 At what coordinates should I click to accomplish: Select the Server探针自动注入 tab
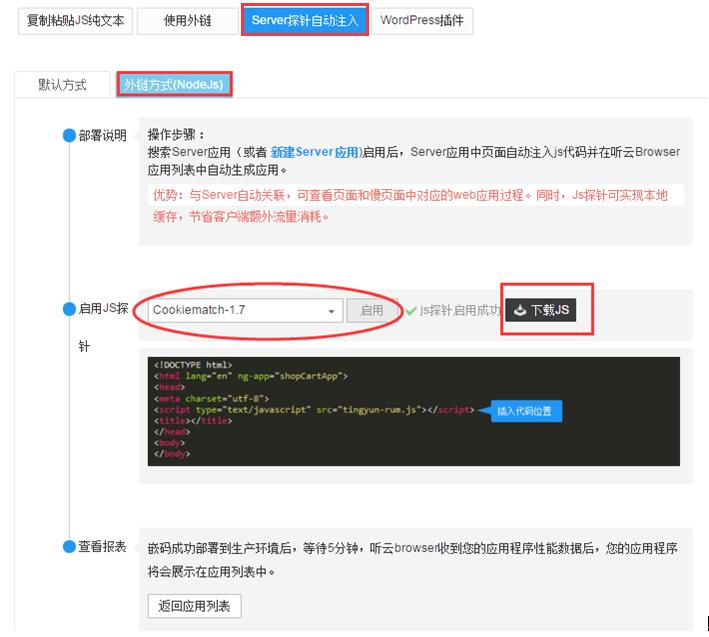(305, 20)
